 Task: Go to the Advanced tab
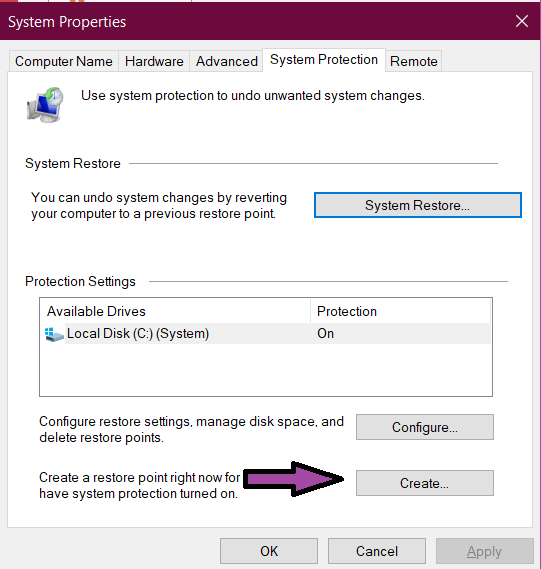227,61
